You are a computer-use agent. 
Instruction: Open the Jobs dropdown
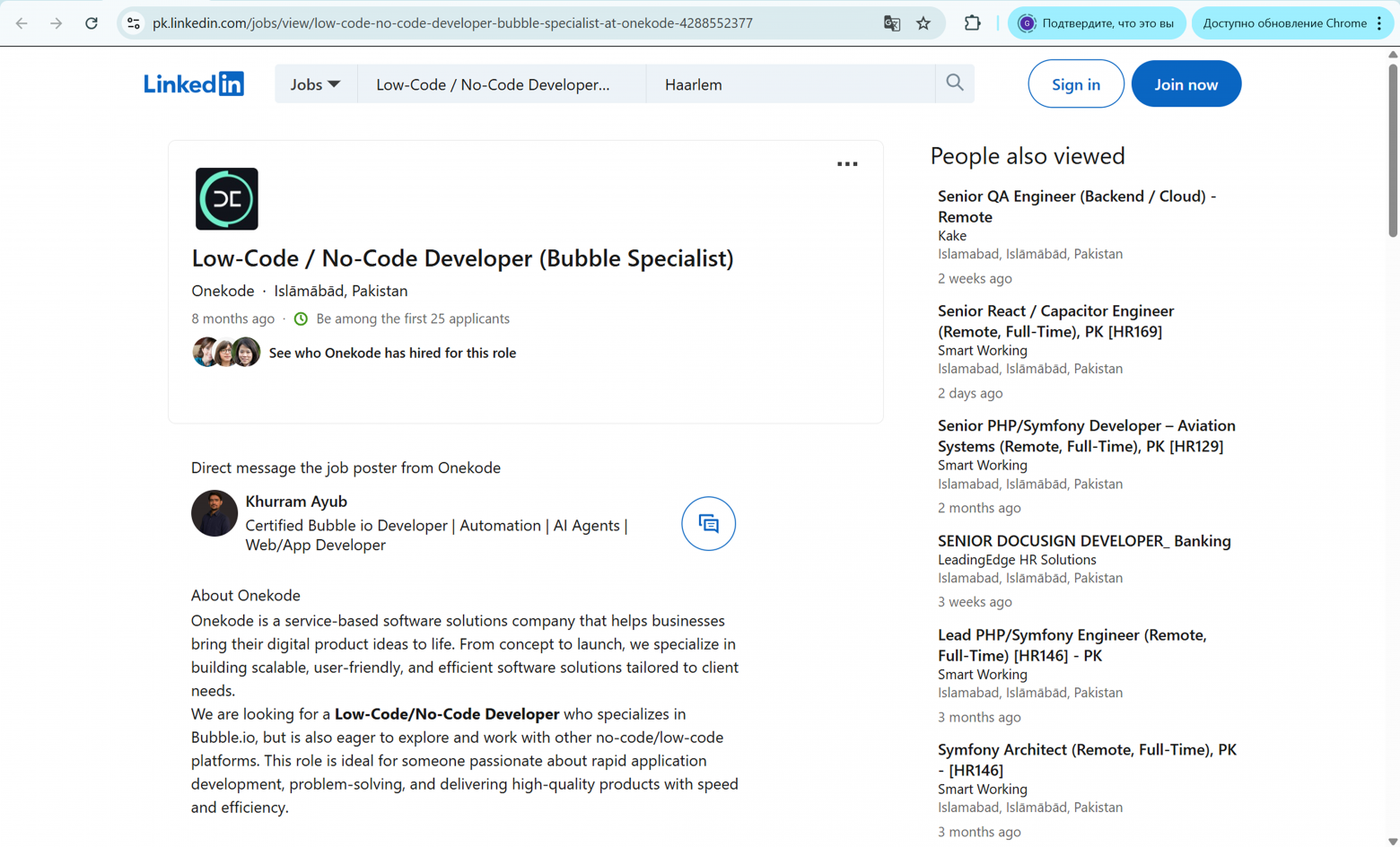pos(315,84)
